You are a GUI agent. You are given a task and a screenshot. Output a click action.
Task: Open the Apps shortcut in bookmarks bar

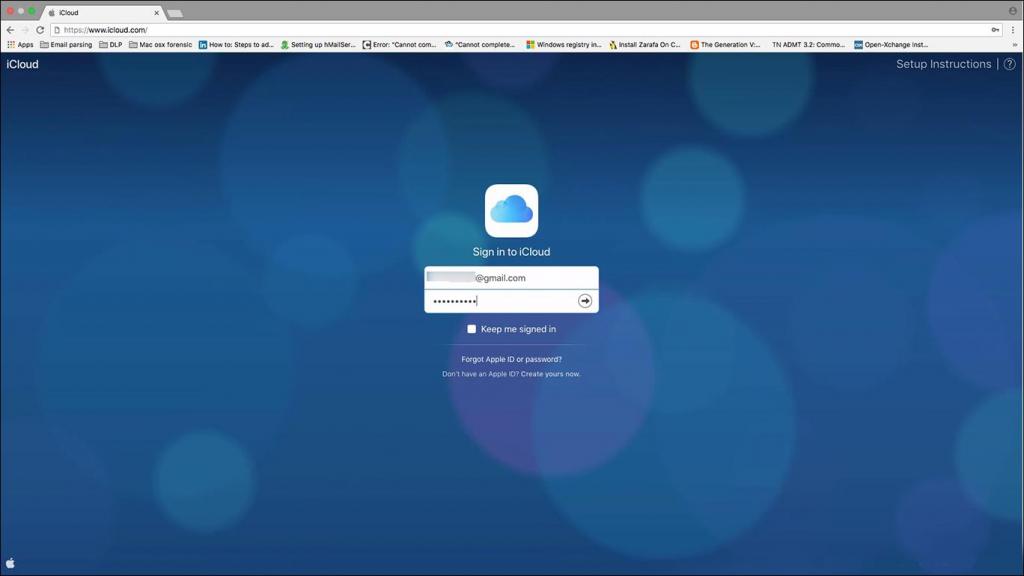click(20, 45)
